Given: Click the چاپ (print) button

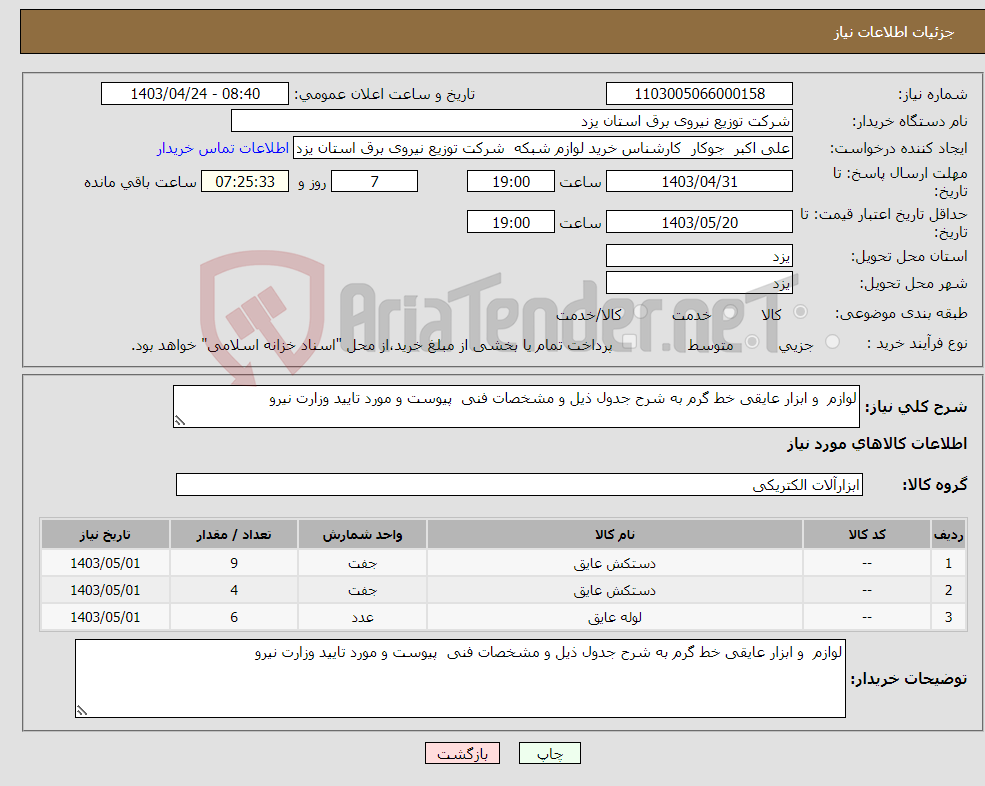Looking at the screenshot, I should [x=550, y=753].
